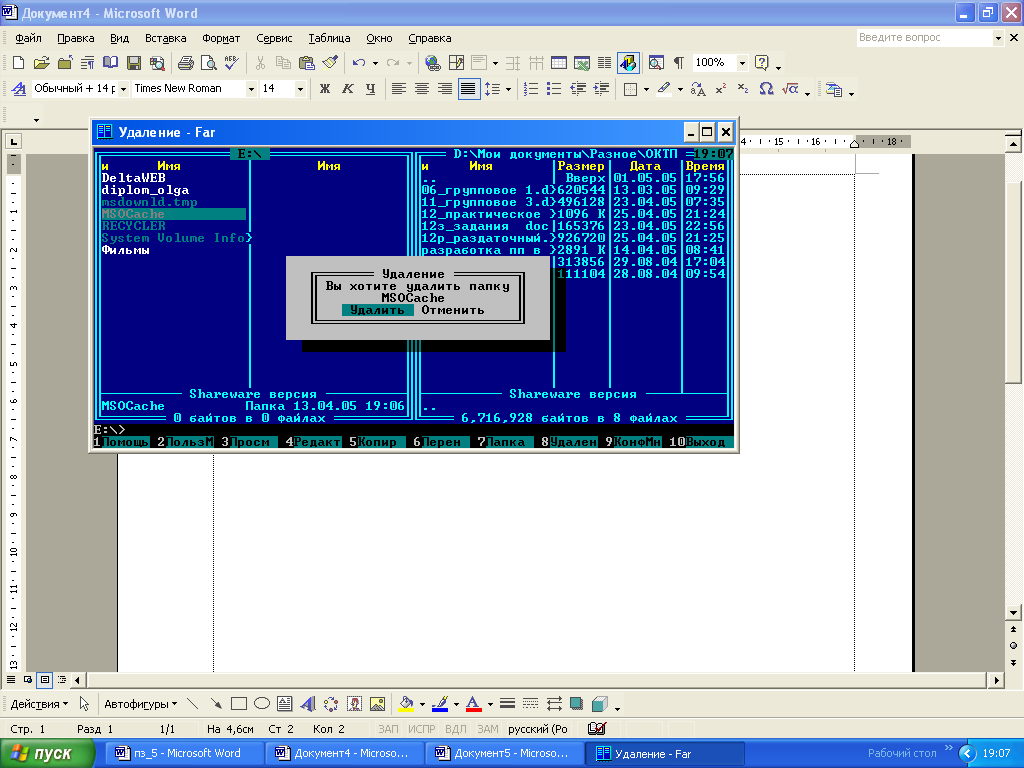Open font color (red A) on drawing toolbar
Image resolution: width=1024 pixels, height=768 pixels.
coord(474,704)
